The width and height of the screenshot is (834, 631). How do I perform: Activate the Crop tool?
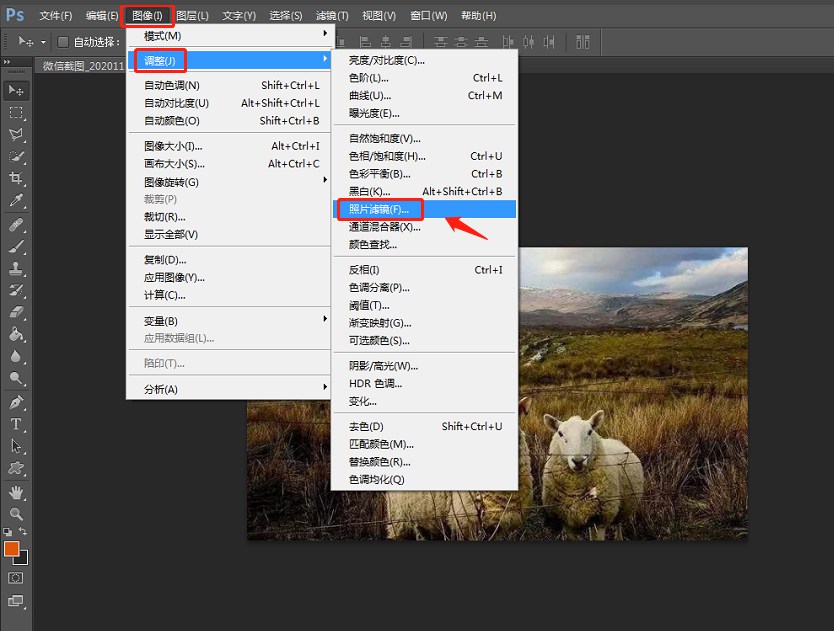click(x=14, y=178)
